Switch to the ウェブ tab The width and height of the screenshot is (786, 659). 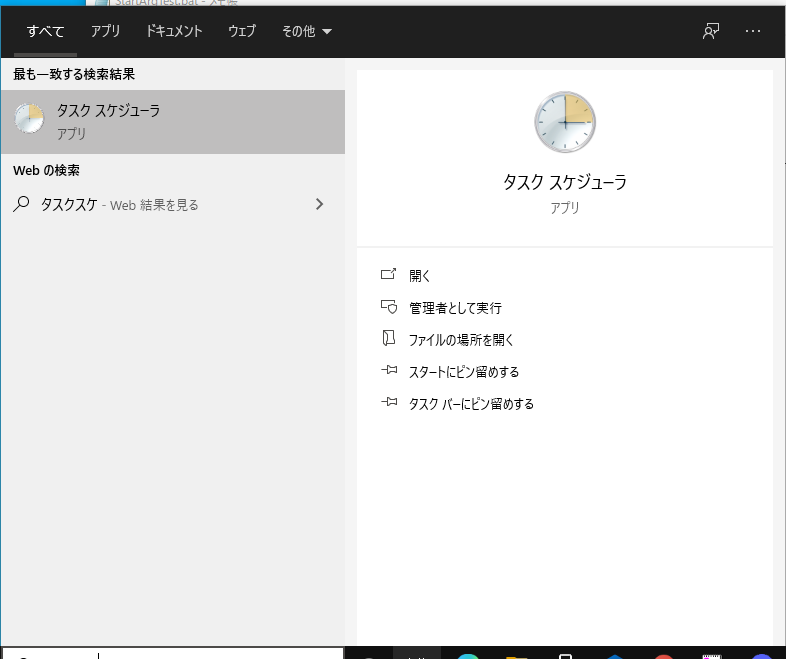click(242, 32)
